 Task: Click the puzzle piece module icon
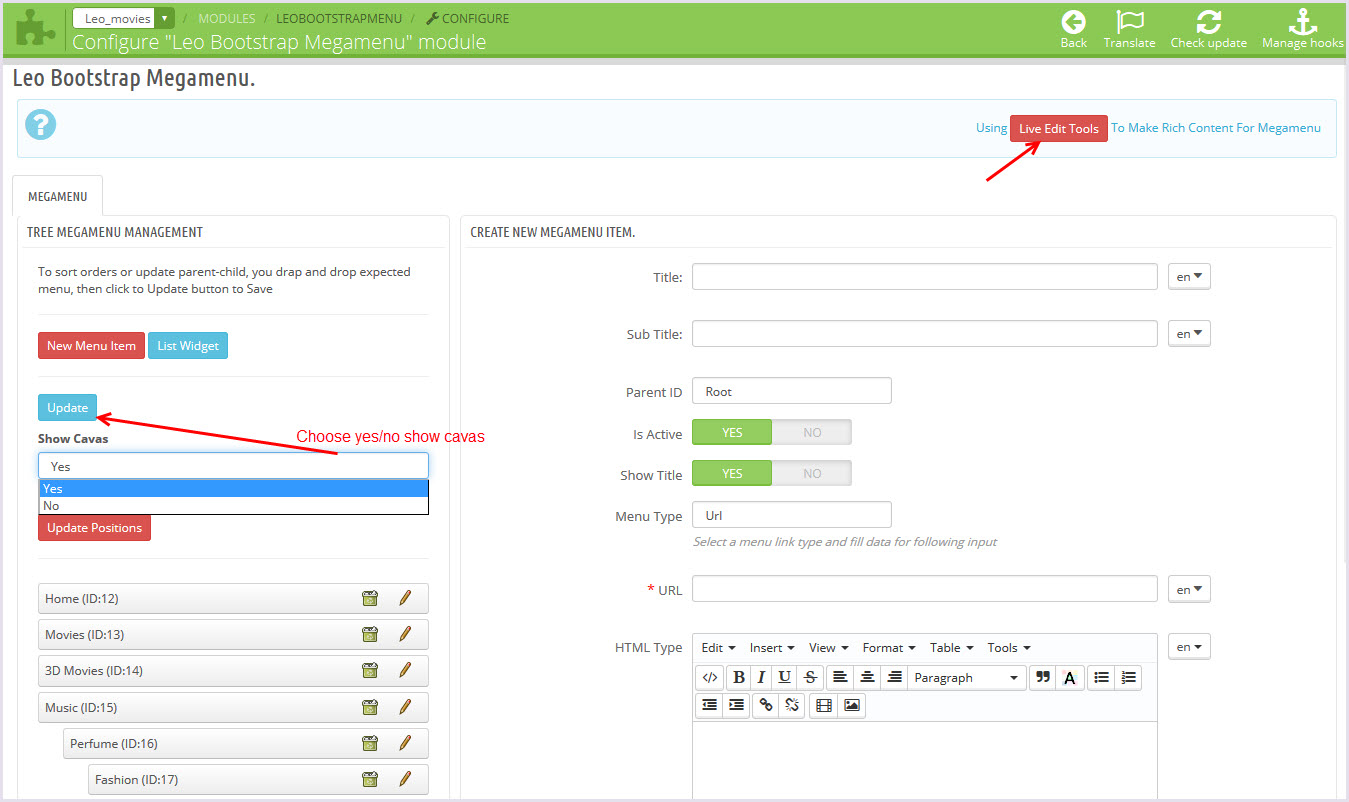coord(35,27)
